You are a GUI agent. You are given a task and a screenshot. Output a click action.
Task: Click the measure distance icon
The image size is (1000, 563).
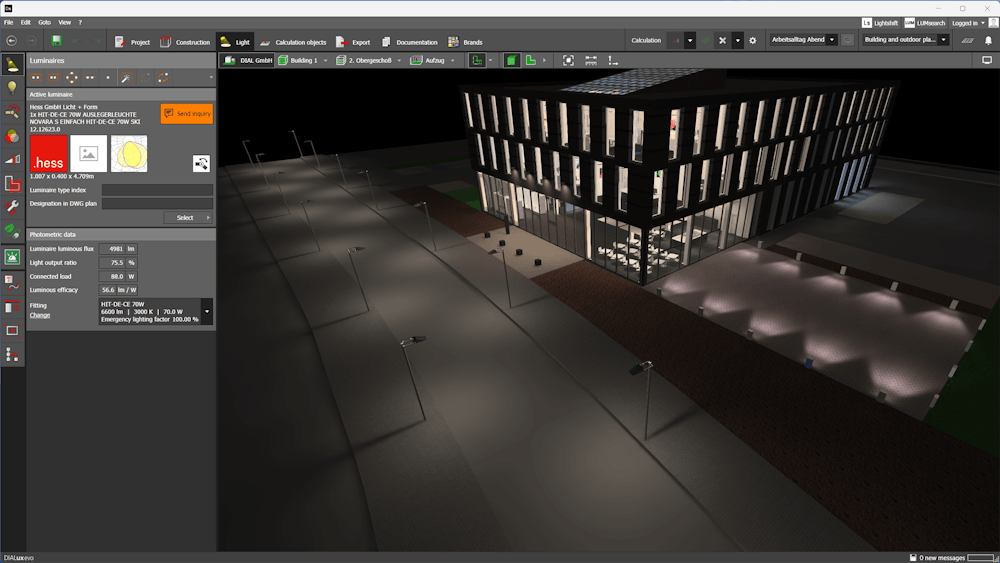590,61
